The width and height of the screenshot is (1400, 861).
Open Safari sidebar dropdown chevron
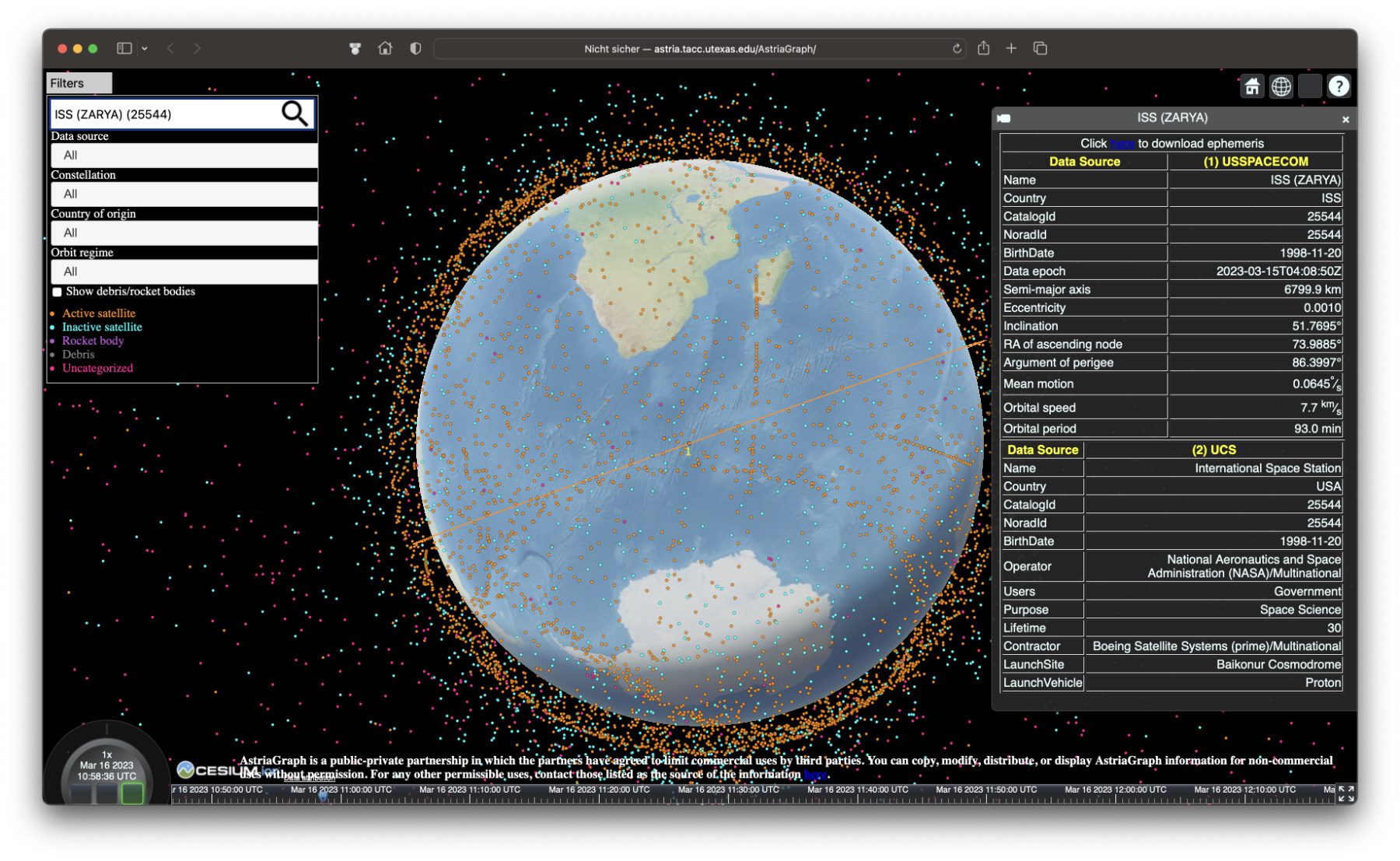point(145,48)
